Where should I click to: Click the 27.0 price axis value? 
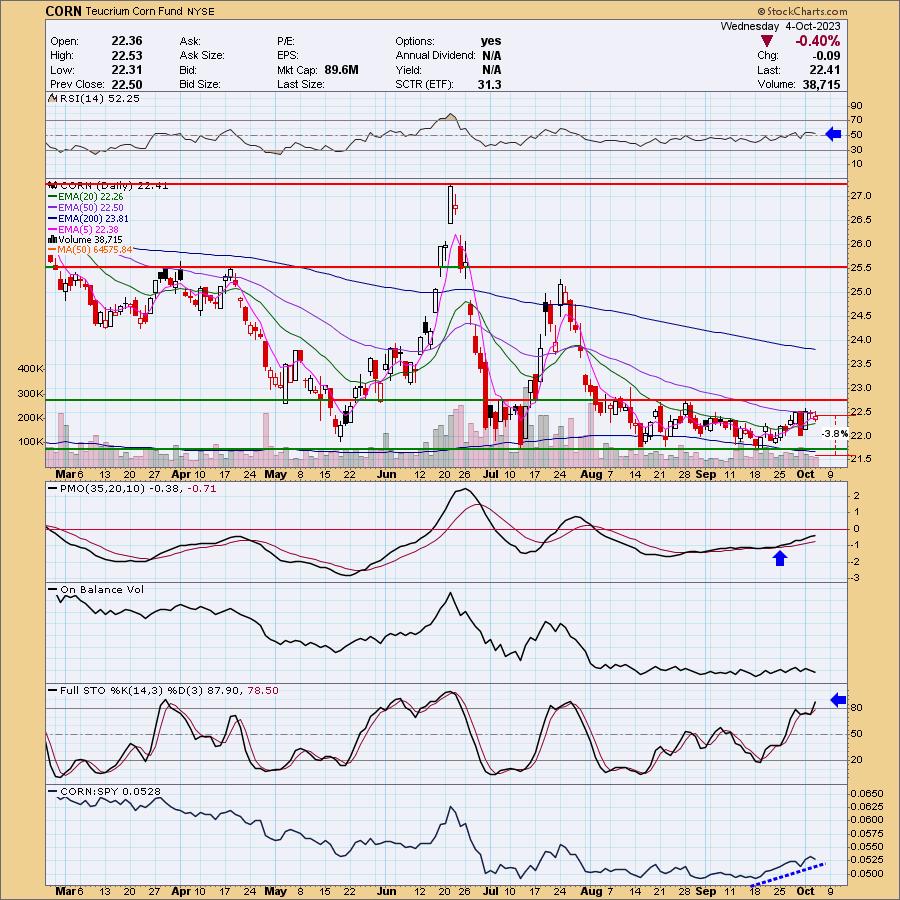[860, 196]
